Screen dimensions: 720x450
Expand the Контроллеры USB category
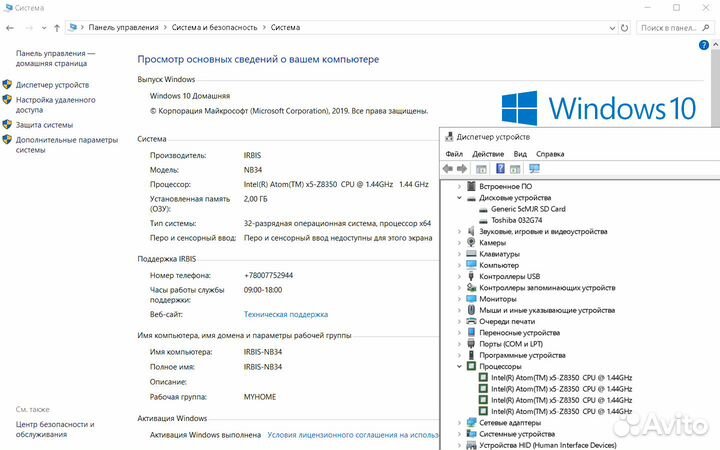pyautogui.click(x=459, y=276)
